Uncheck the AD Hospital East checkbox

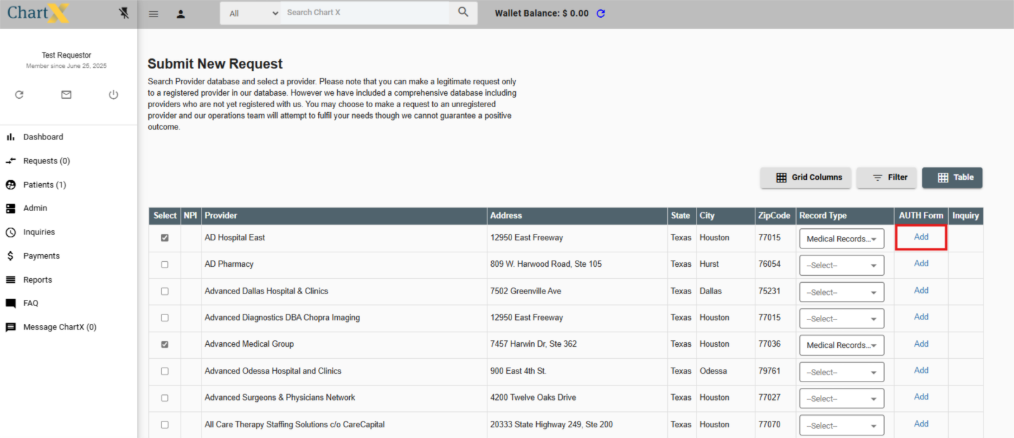click(x=164, y=238)
